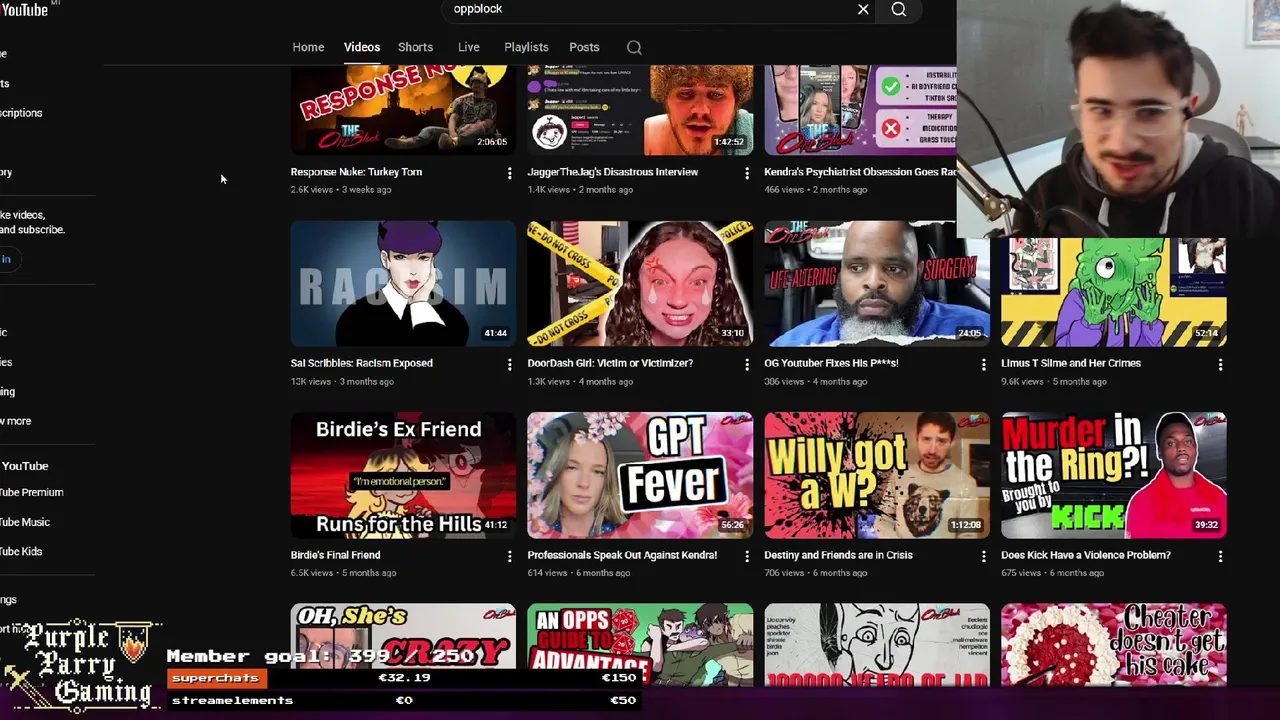Screen dimensions: 1280x720
Task: Open the Live tab
Action: click(469, 47)
